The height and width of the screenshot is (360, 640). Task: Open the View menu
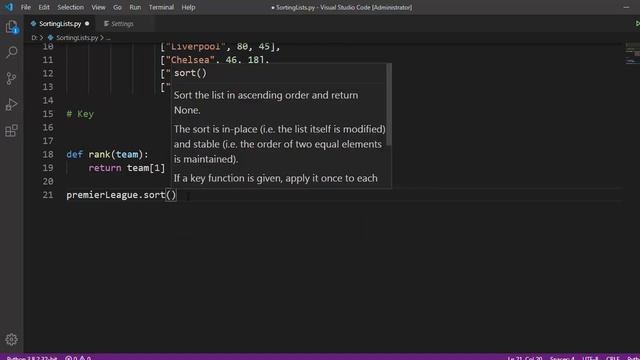98,7
